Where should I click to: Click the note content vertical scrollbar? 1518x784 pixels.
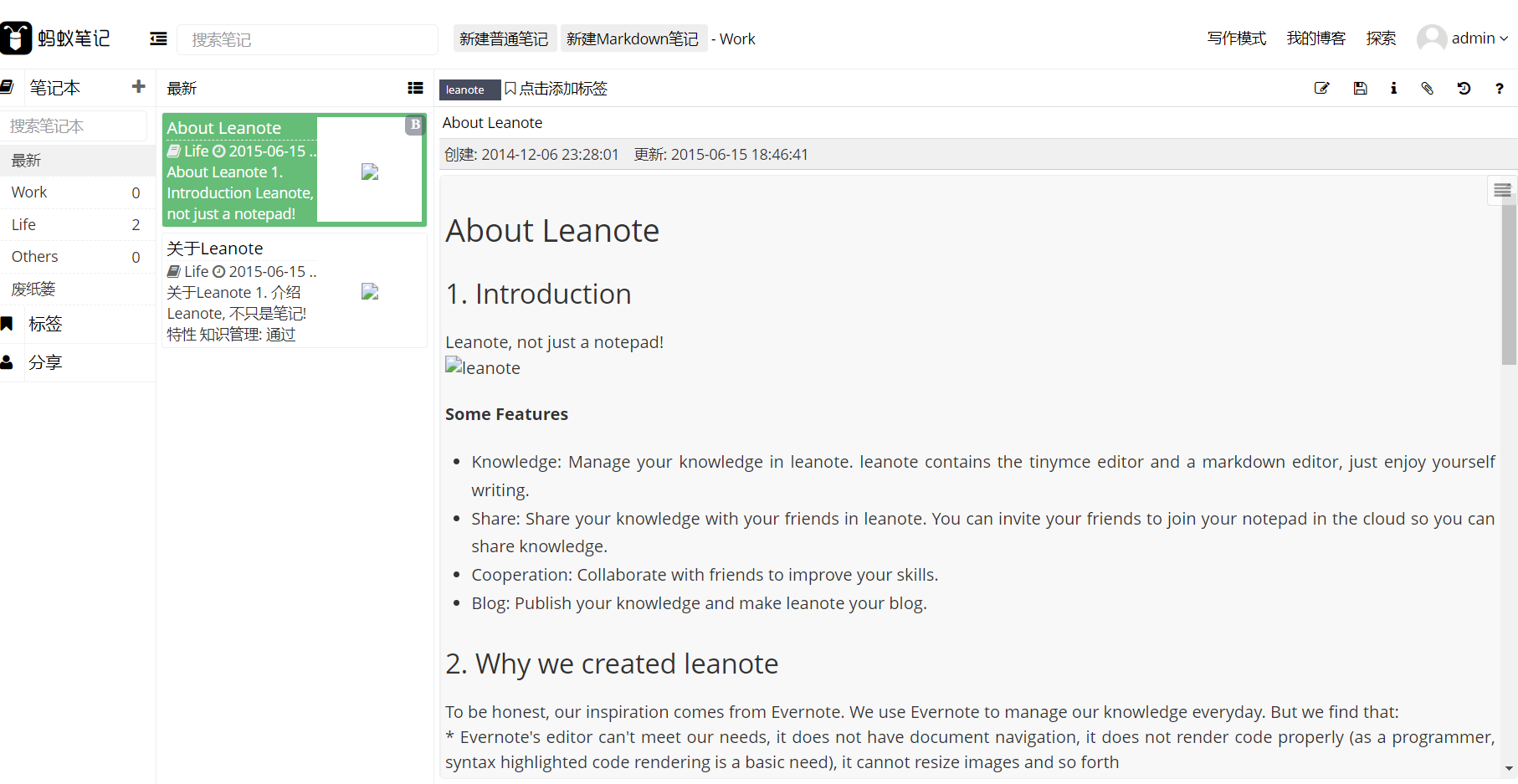pyautogui.click(x=1509, y=284)
